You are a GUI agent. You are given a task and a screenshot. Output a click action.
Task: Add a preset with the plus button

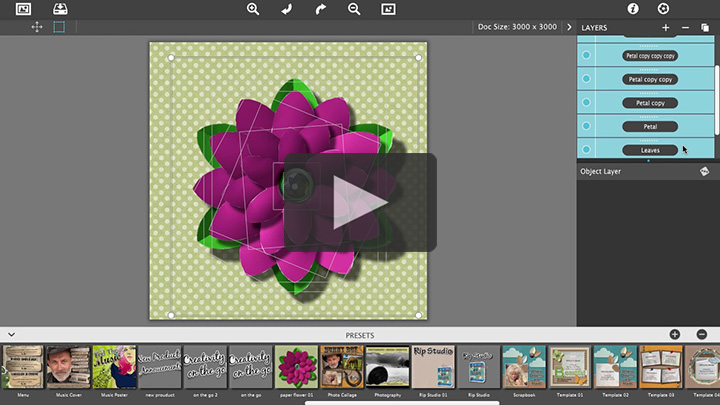point(675,335)
